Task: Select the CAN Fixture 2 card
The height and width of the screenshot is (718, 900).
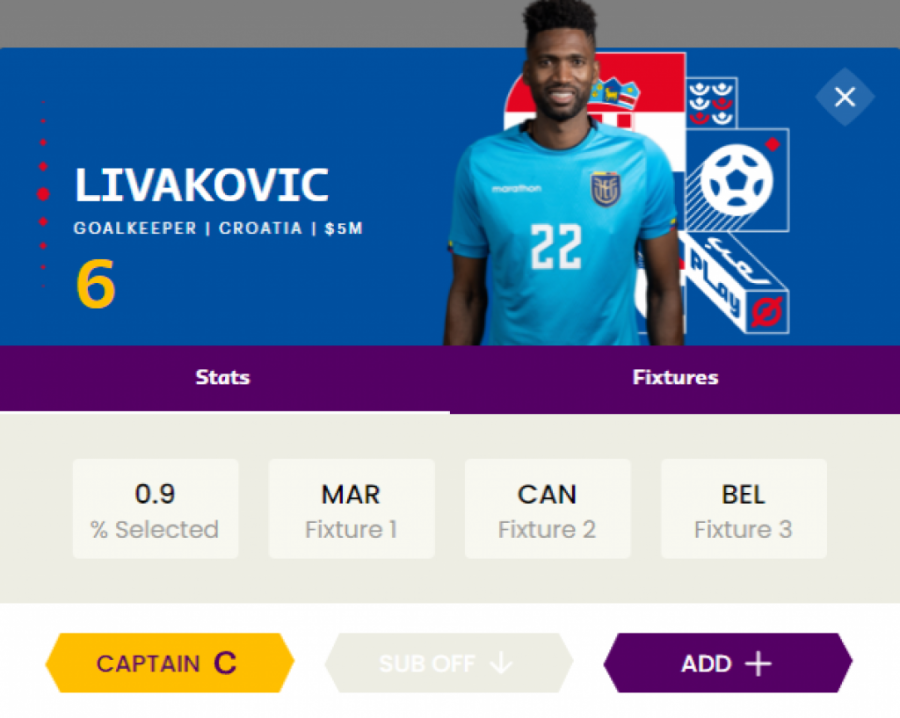Action: [547, 509]
